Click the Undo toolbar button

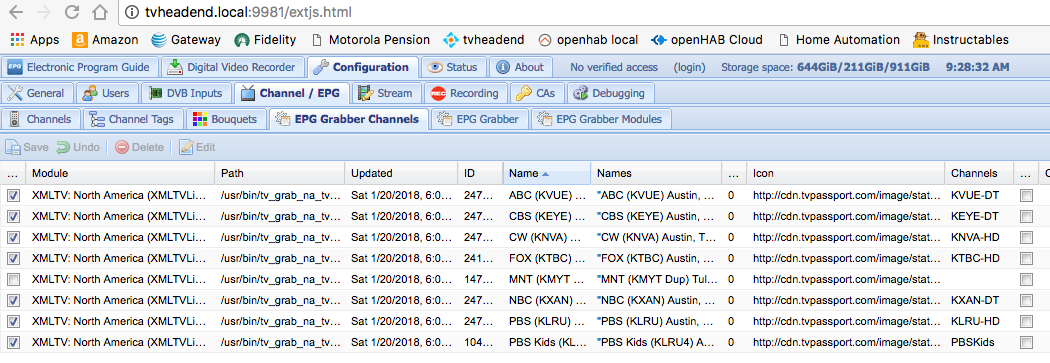point(78,147)
